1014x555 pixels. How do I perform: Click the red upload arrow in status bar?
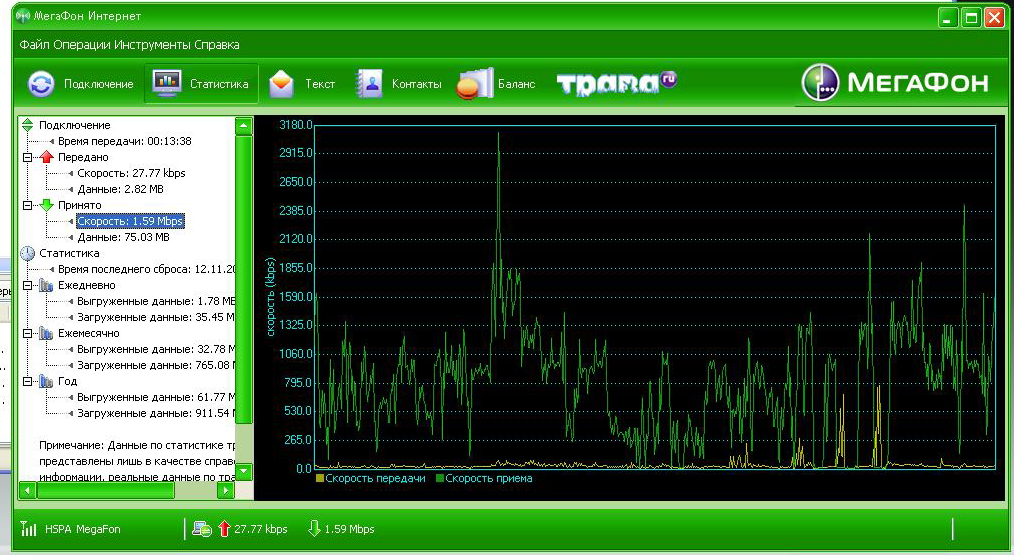[x=224, y=528]
